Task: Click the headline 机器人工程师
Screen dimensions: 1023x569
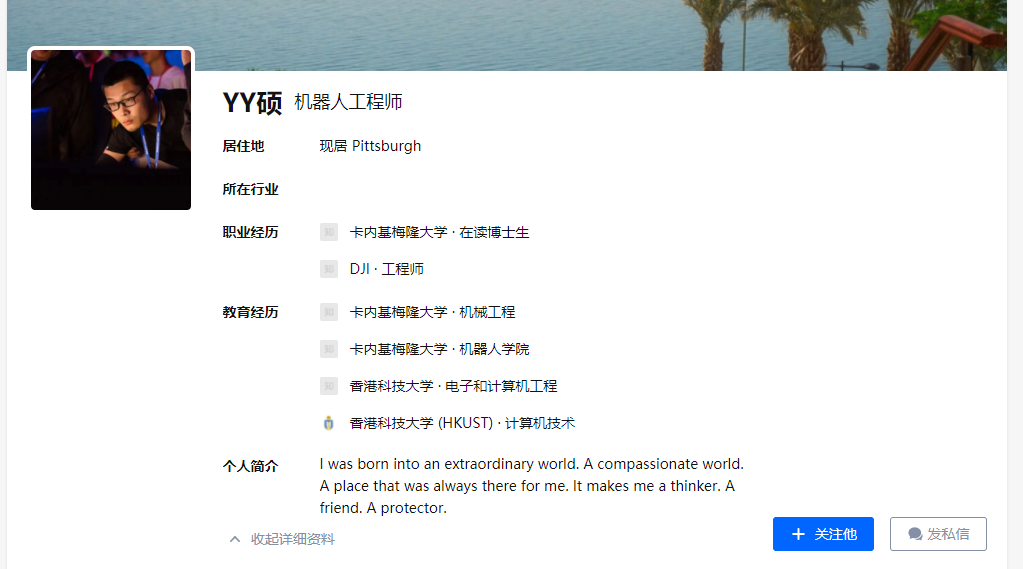Action: click(x=348, y=102)
